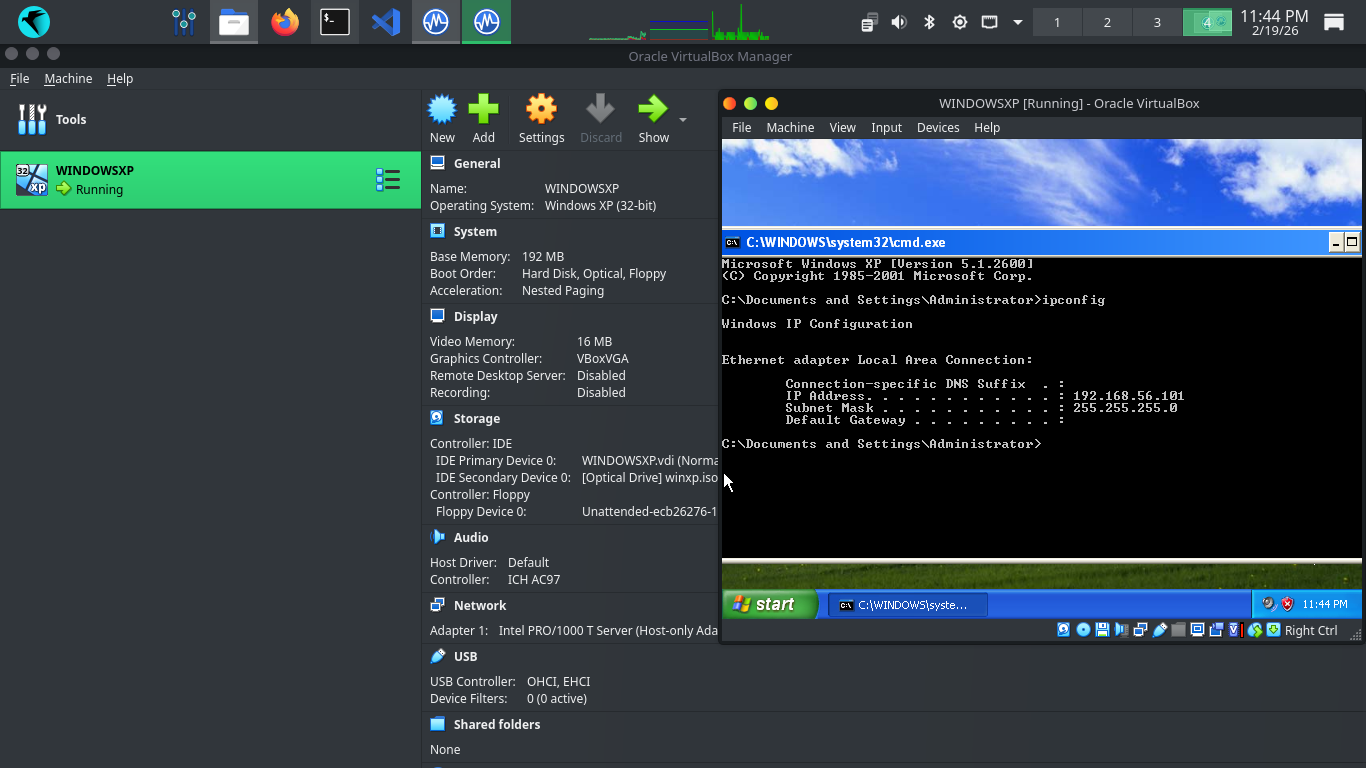
Task: Click the Show VM arrow icon
Action: click(x=653, y=110)
